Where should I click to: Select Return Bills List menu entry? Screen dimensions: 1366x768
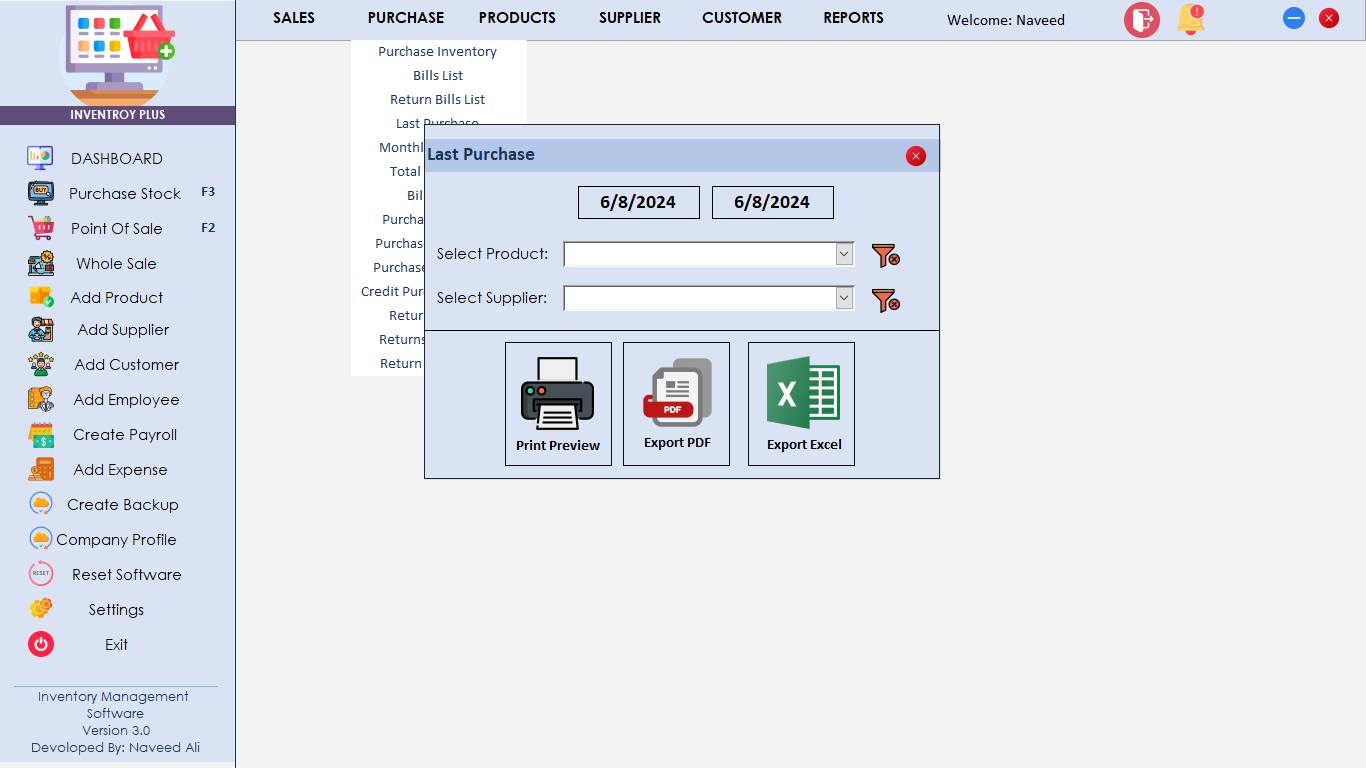pyautogui.click(x=438, y=99)
